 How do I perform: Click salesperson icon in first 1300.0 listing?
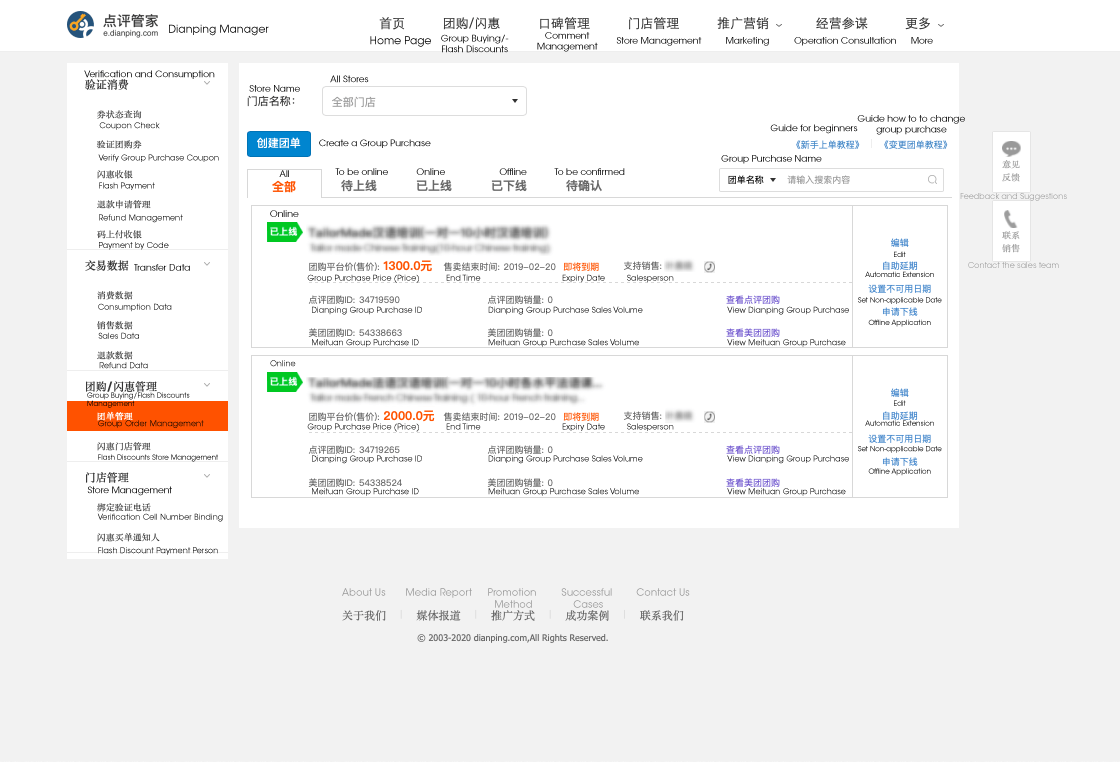pyautogui.click(x=710, y=267)
